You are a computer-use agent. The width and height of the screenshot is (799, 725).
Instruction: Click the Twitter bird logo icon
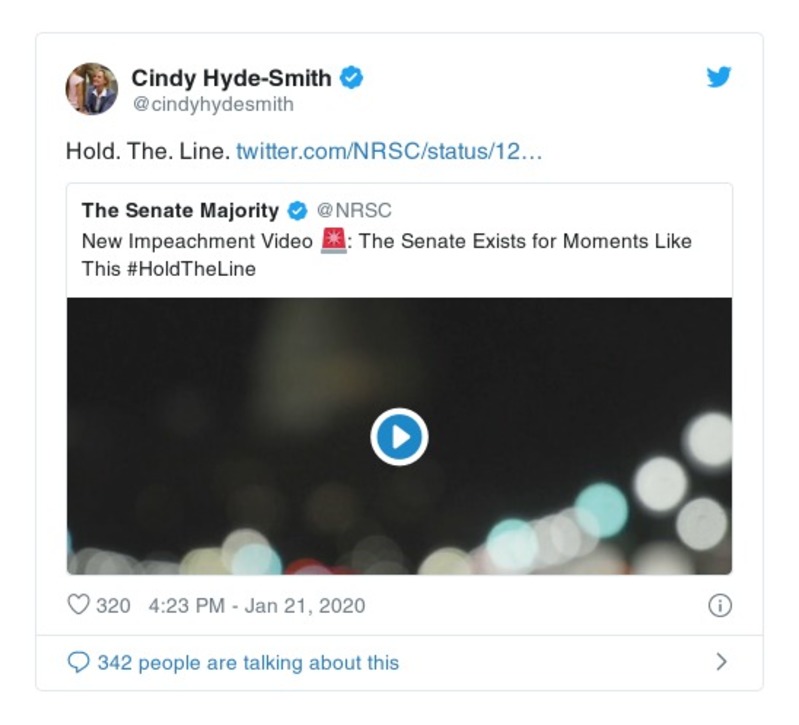[719, 78]
